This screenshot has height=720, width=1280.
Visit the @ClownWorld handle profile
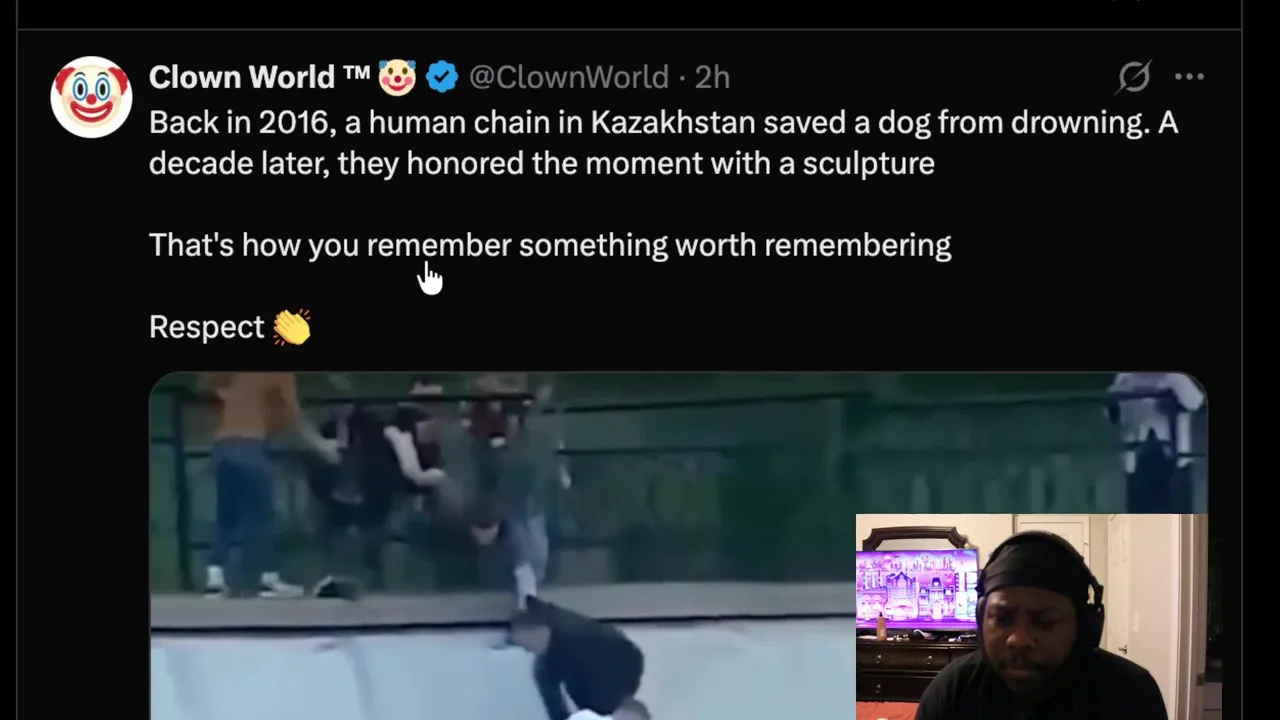pyautogui.click(x=568, y=77)
